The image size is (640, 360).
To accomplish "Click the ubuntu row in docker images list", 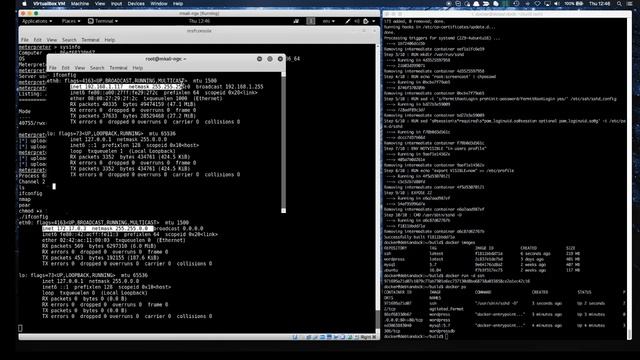I will tap(482, 270).
